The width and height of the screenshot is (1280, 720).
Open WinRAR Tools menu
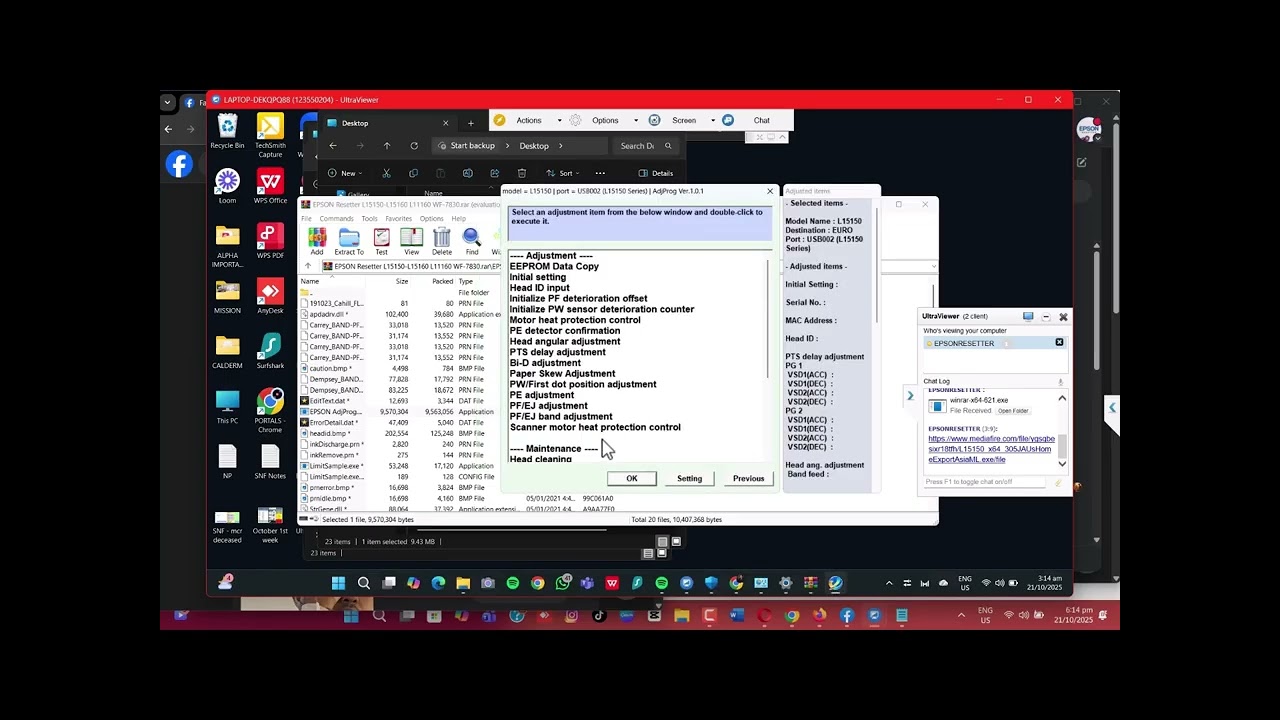coord(369,218)
